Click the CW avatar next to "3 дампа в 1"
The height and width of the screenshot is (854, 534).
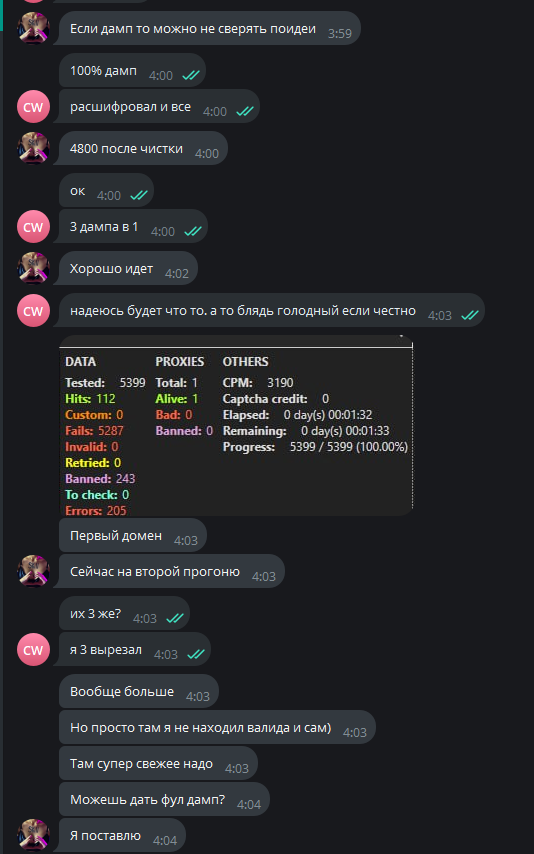click(33, 227)
